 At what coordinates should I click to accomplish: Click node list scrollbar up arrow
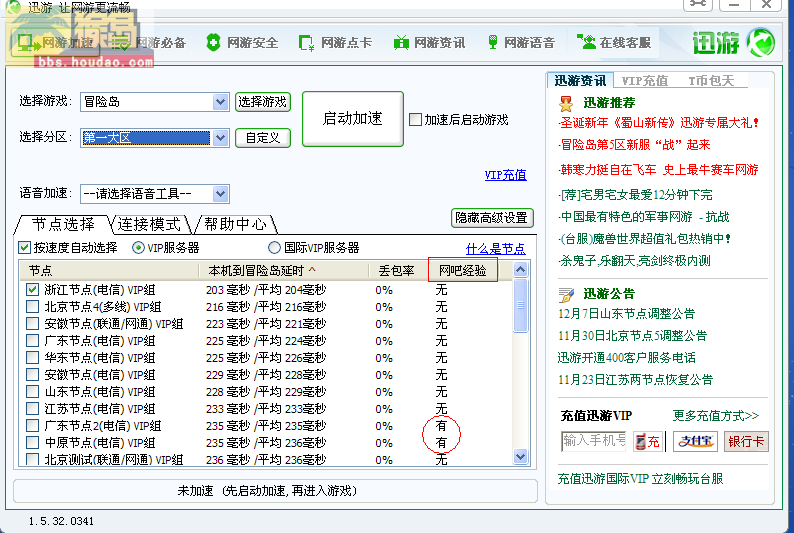pyautogui.click(x=520, y=270)
